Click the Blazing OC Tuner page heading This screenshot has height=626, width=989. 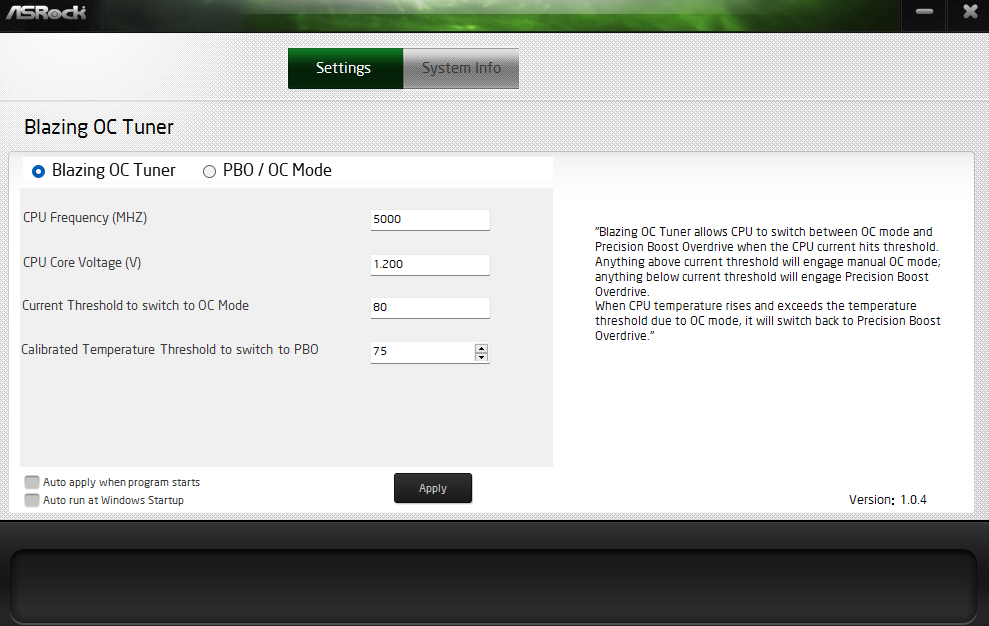pos(99,128)
